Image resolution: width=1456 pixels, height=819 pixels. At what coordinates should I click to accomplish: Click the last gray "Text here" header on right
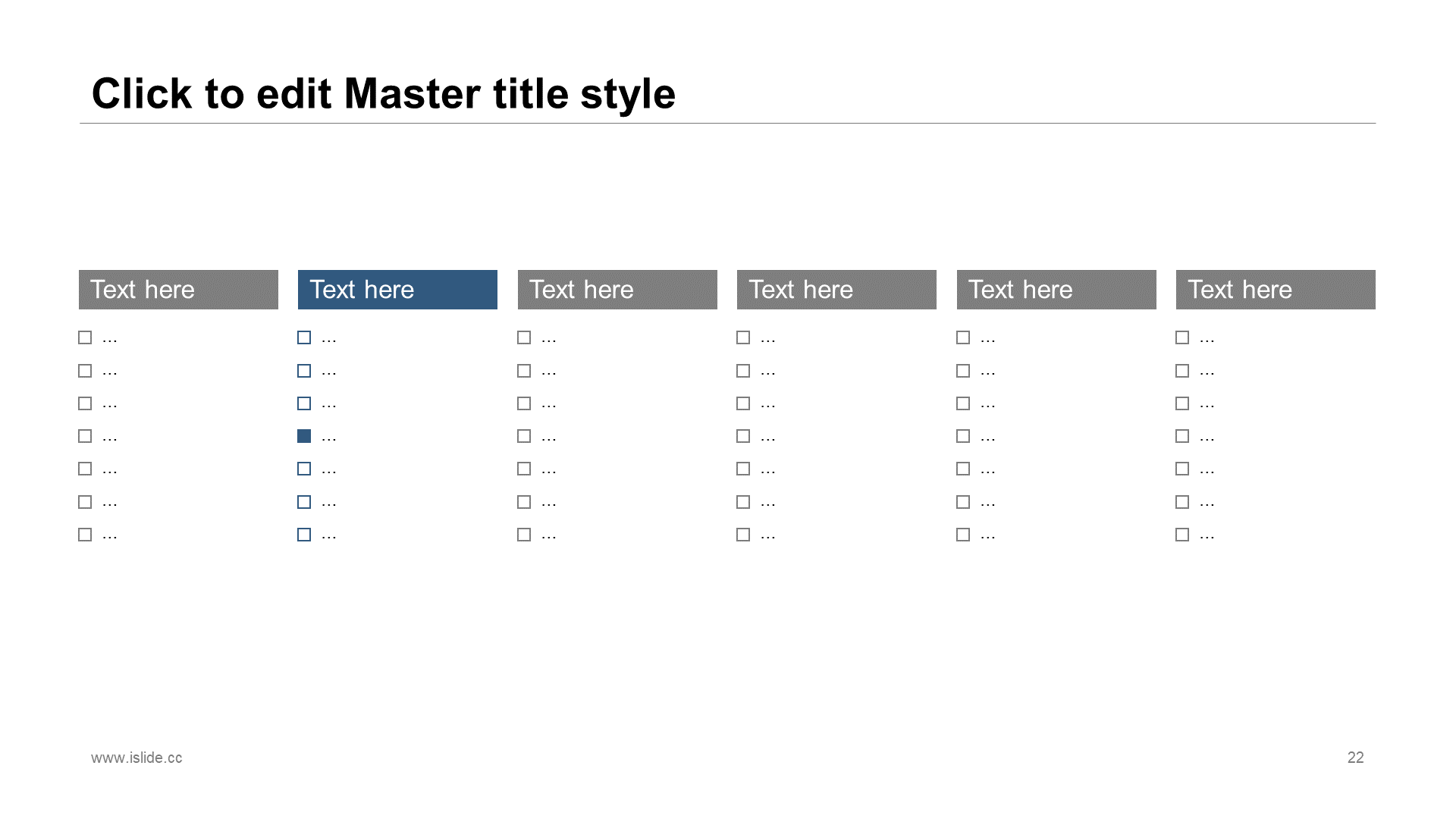click(x=1276, y=290)
